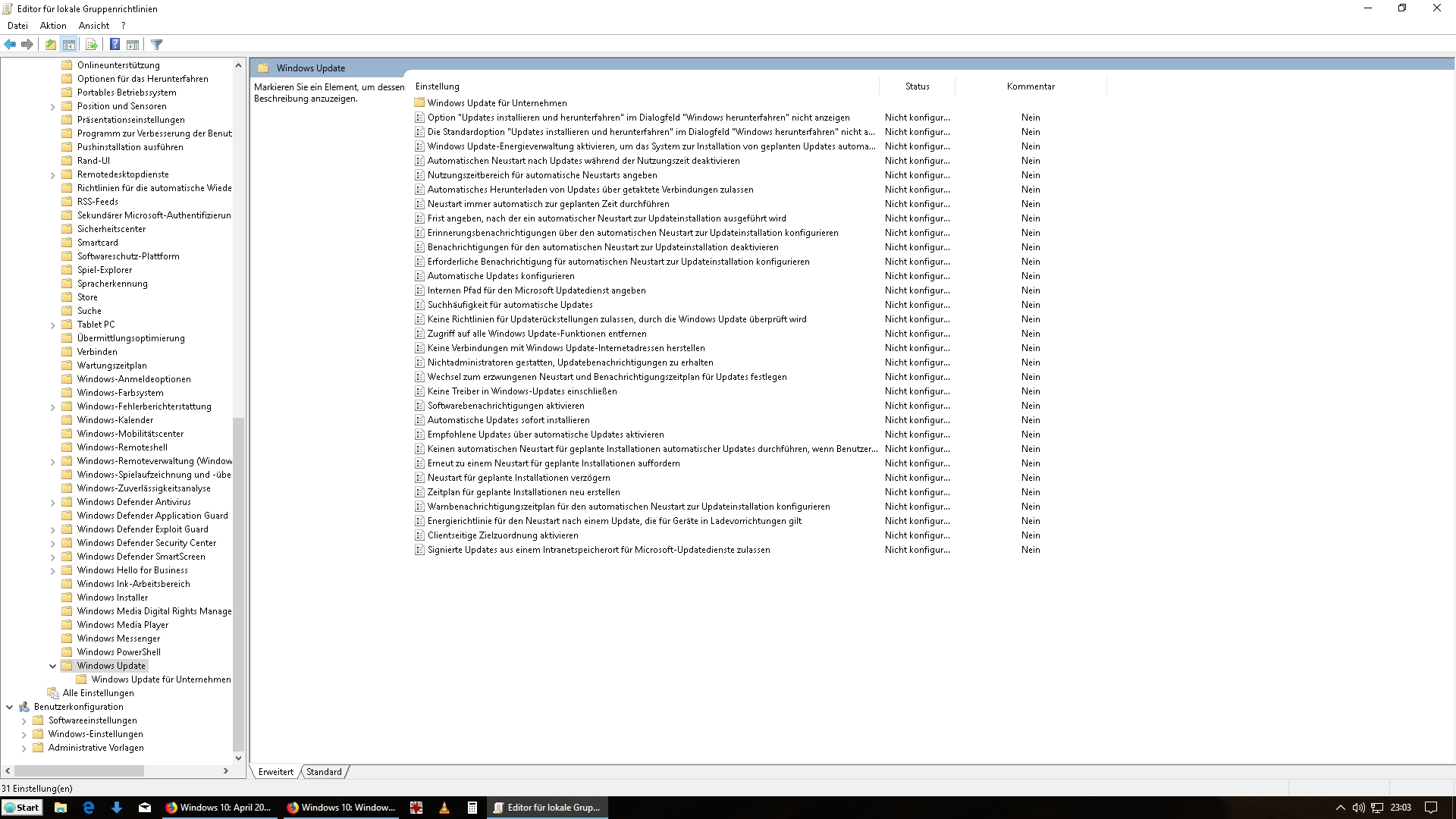Select 'Softwarebenachrichtigungen aktivieren' policy

(x=505, y=406)
